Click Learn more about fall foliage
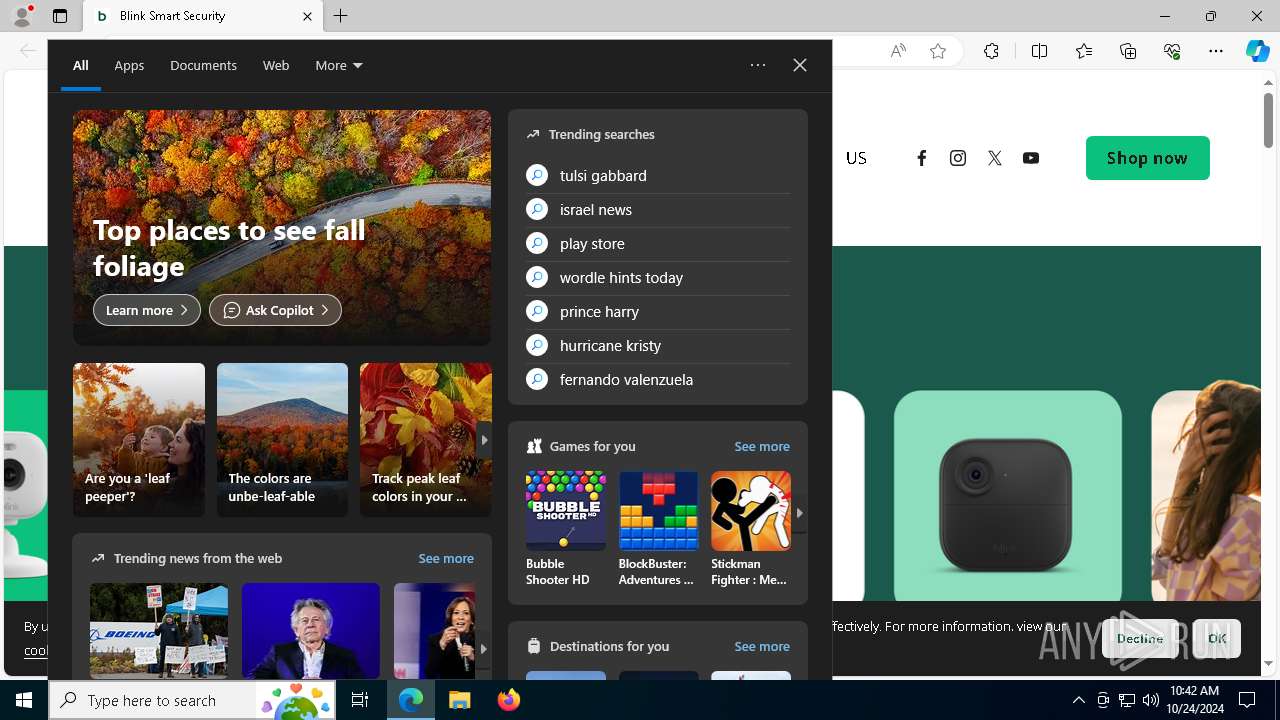This screenshot has height=720, width=1280. [x=147, y=310]
